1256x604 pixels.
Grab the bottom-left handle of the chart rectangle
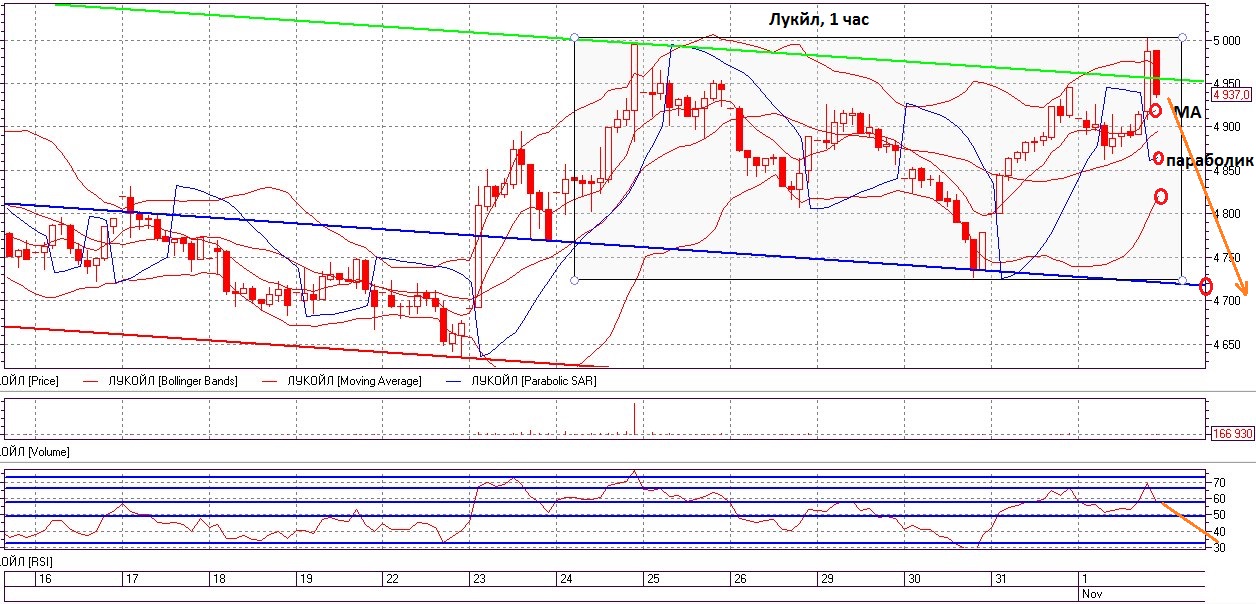coord(574,280)
